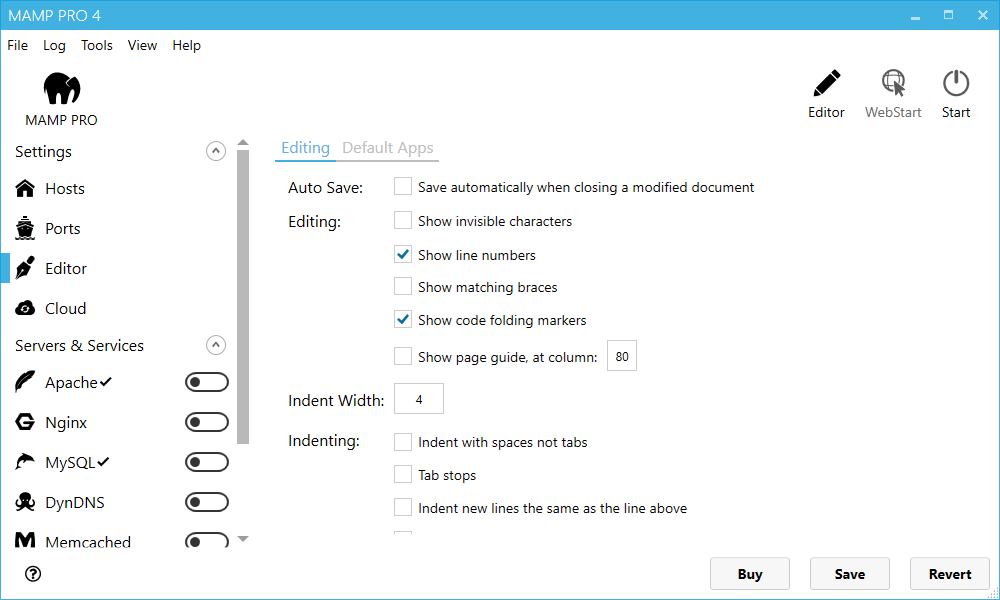Click the Indent Width field showing 4
Image resolution: width=1000 pixels, height=600 pixels.
point(419,399)
